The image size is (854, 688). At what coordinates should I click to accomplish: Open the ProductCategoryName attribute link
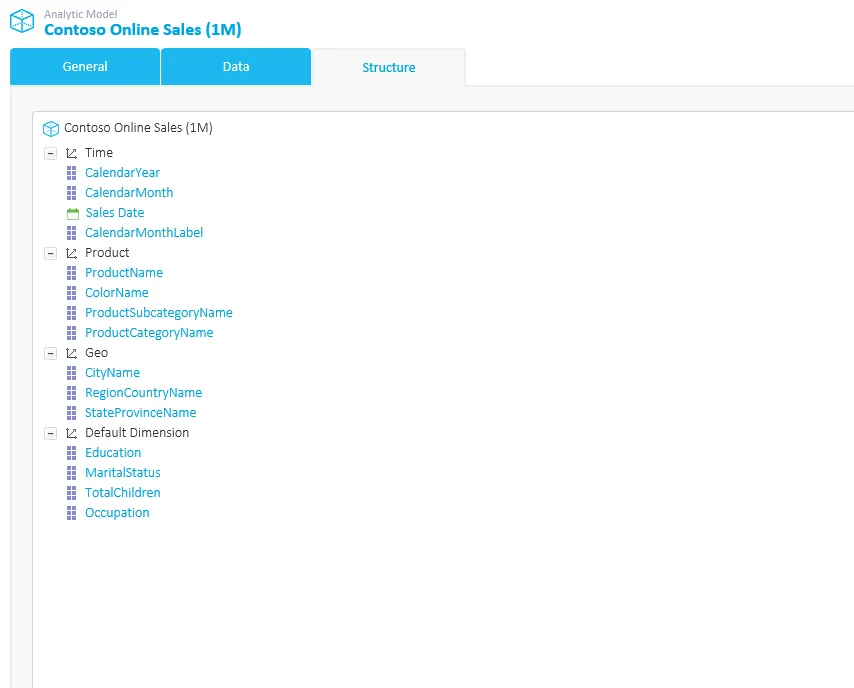[149, 333]
